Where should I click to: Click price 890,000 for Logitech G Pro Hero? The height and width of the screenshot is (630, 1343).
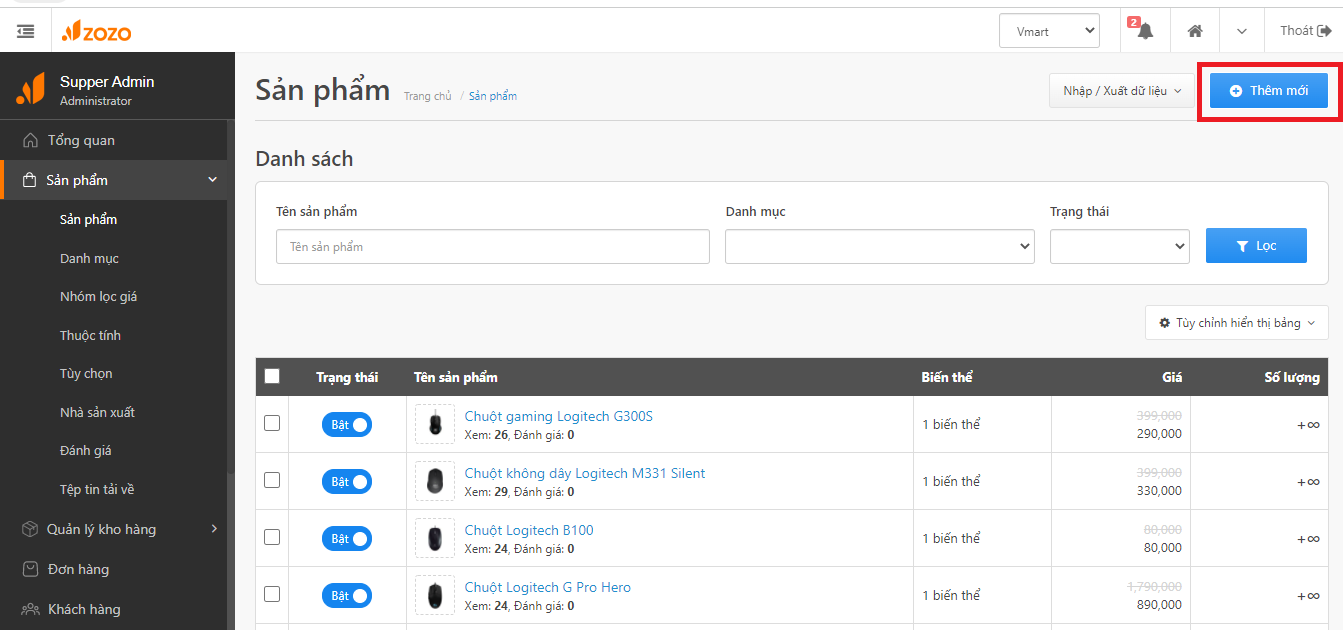1159,605
